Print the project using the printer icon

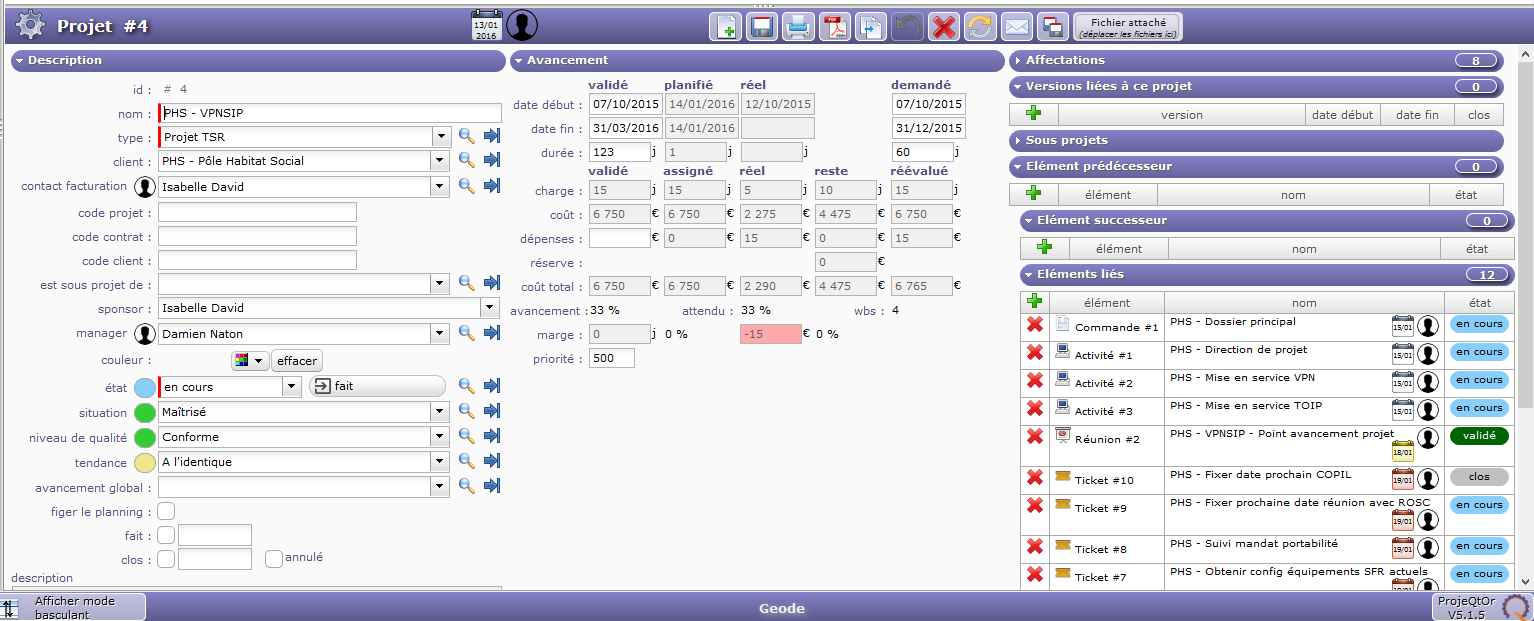[x=797, y=27]
